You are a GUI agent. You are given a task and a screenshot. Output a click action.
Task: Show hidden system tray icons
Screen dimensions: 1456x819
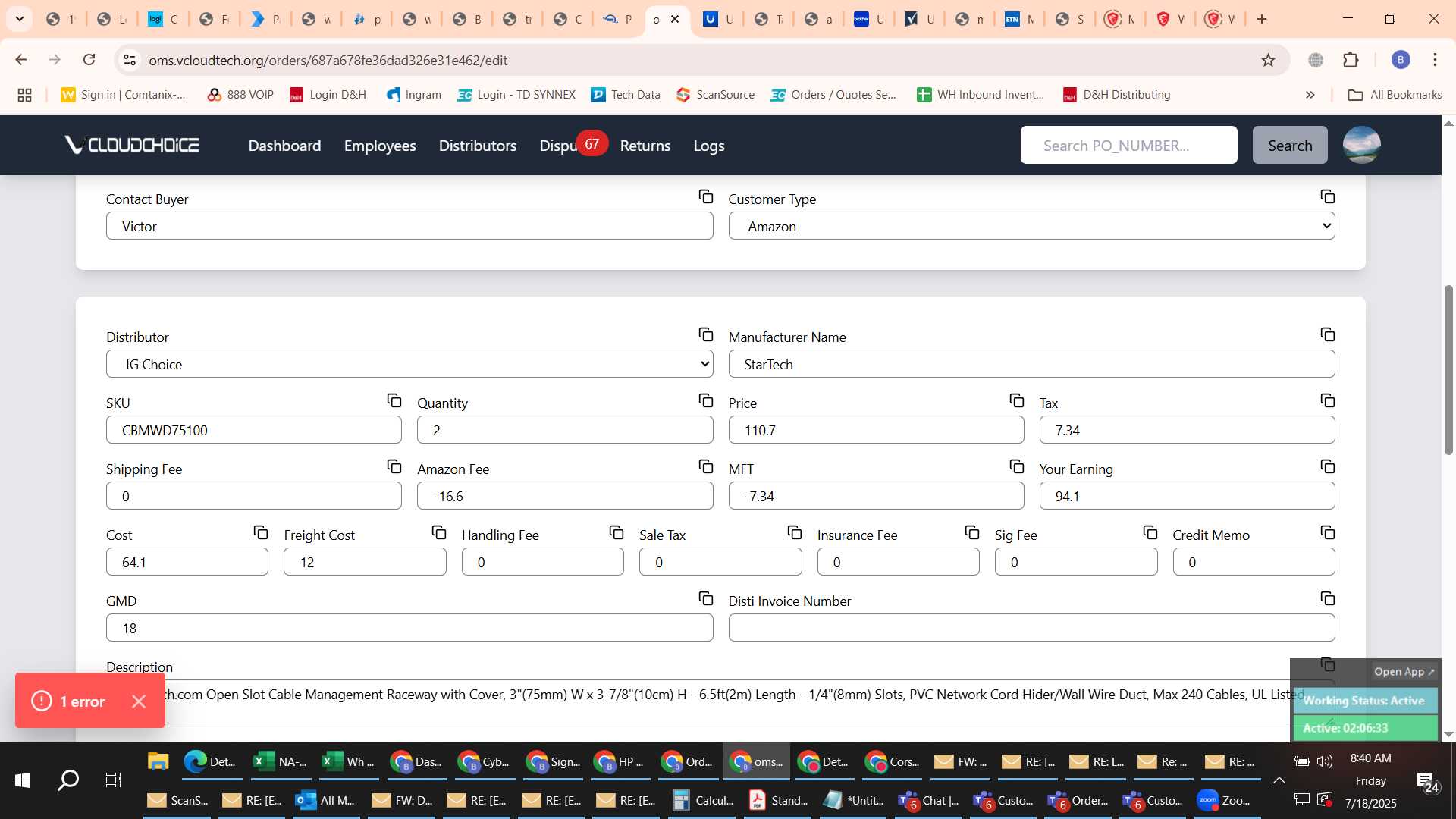[x=1279, y=780]
